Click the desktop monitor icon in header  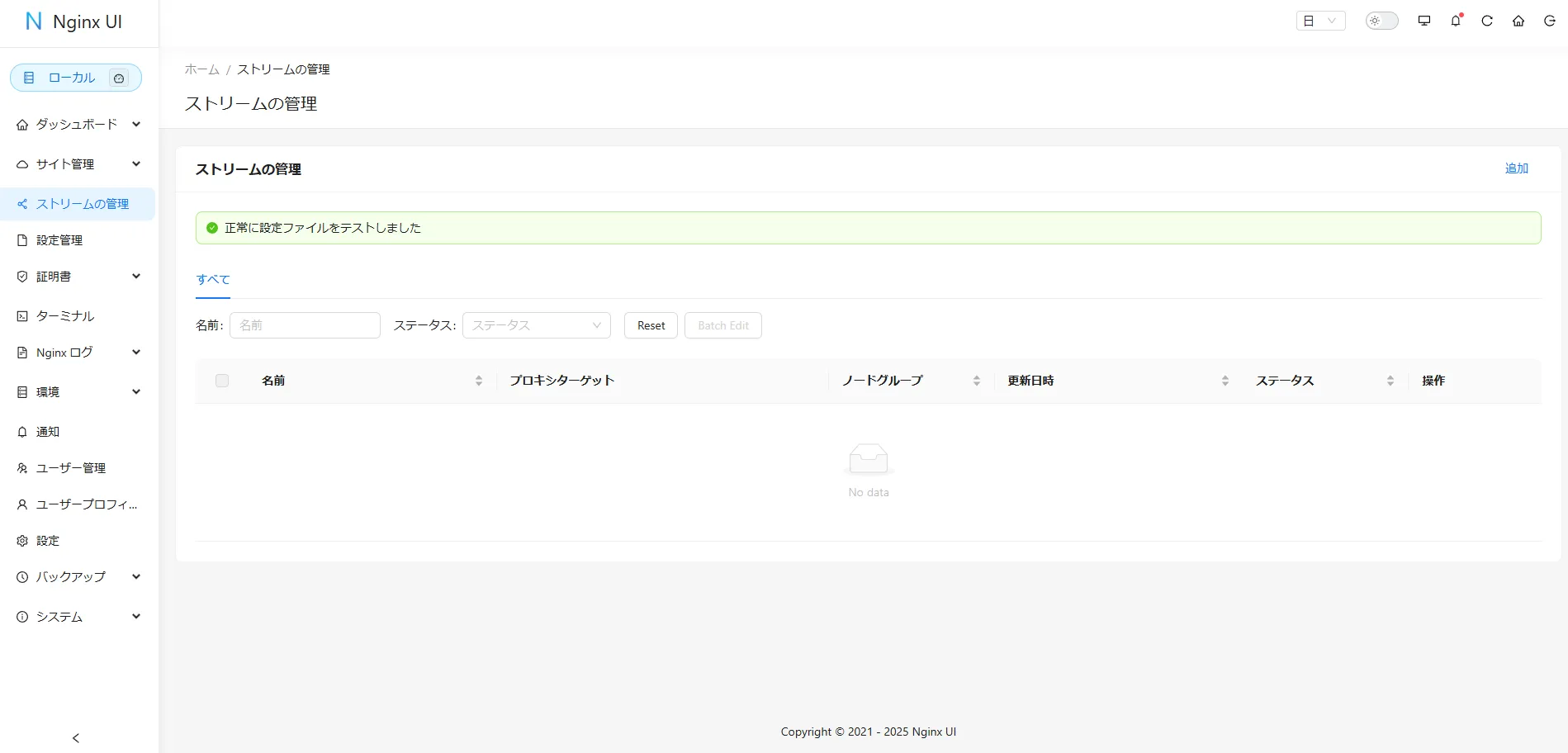tap(1424, 21)
